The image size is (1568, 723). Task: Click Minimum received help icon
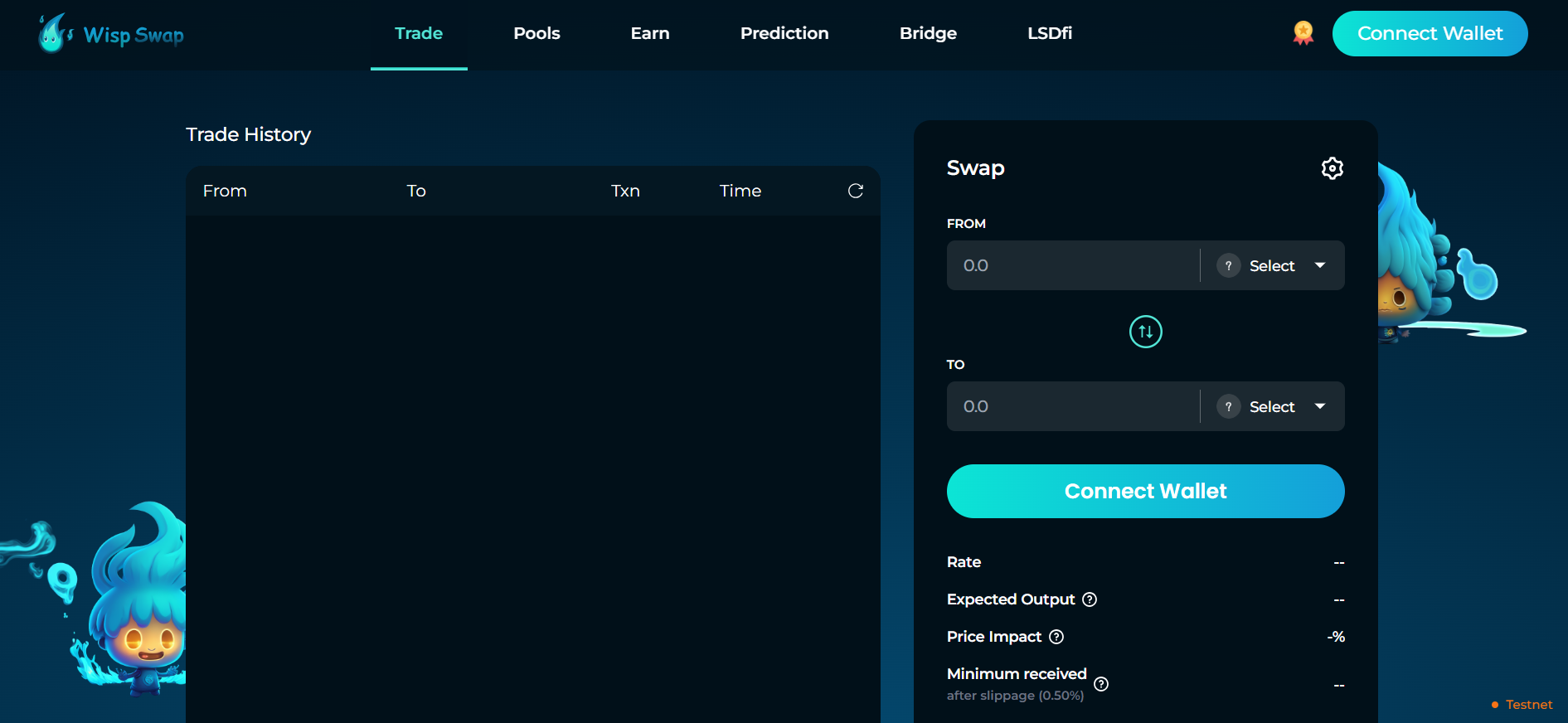1101,684
